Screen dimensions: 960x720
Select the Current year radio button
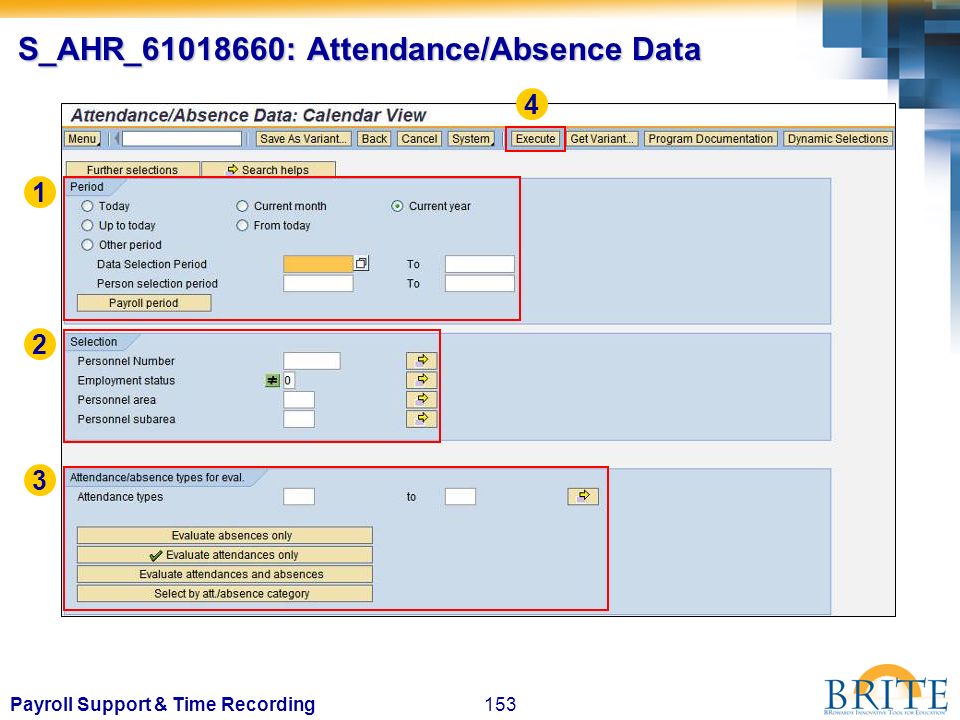pyautogui.click(x=397, y=206)
